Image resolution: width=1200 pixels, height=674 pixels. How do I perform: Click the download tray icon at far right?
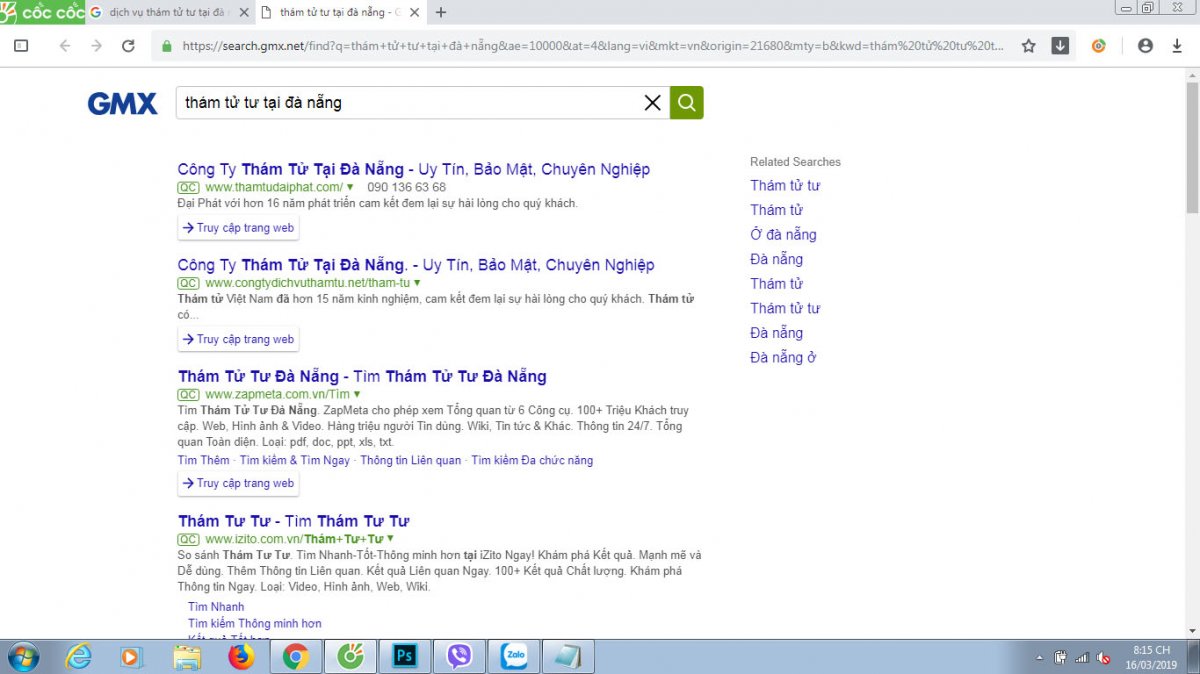(x=1177, y=46)
